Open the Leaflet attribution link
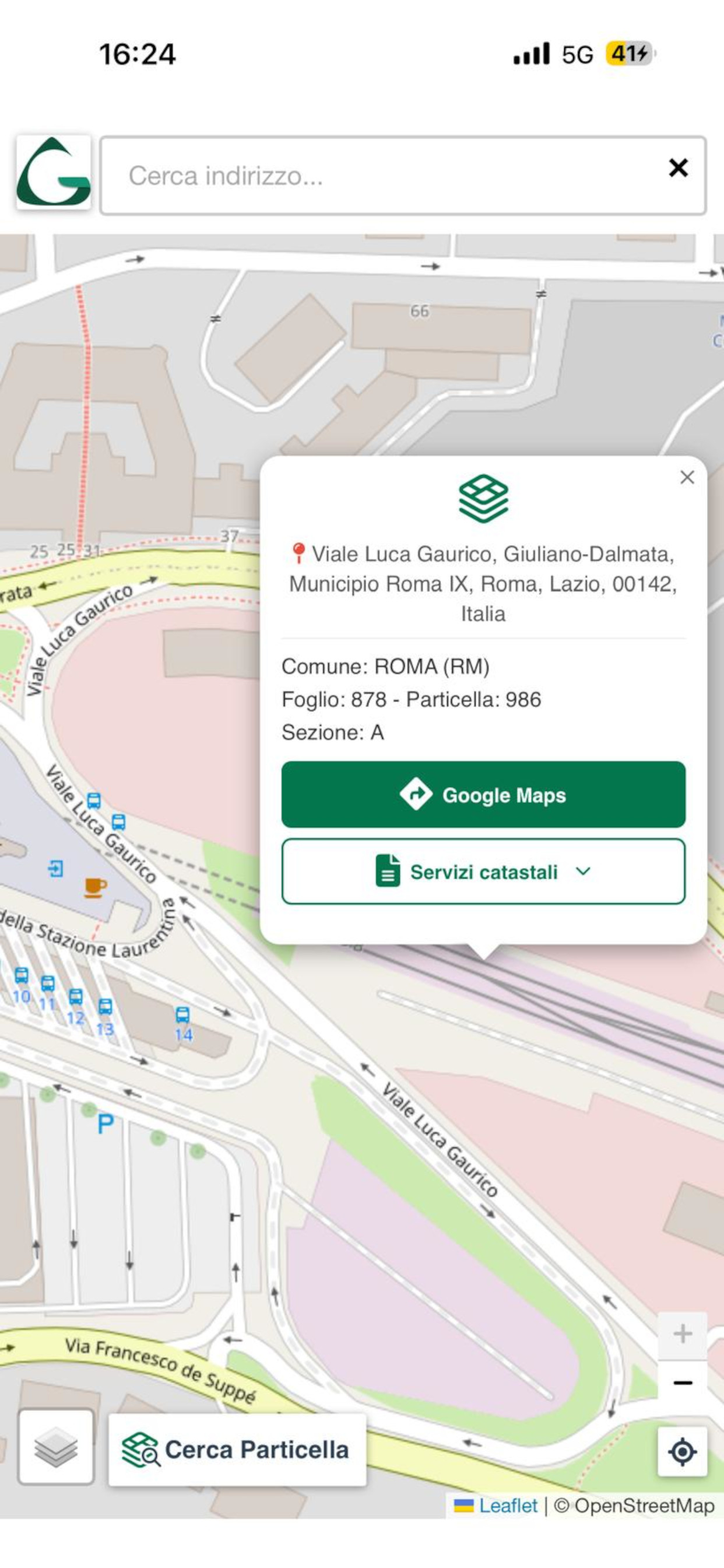724x1568 pixels. tap(508, 1506)
